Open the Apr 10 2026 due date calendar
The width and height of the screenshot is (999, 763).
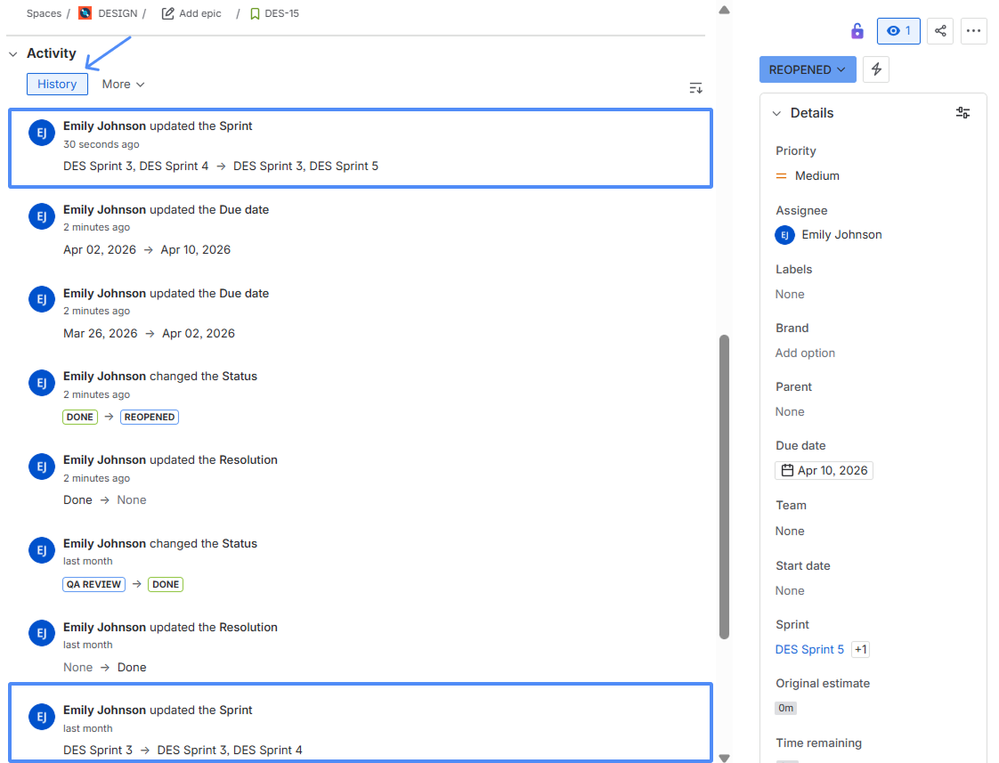point(823,470)
